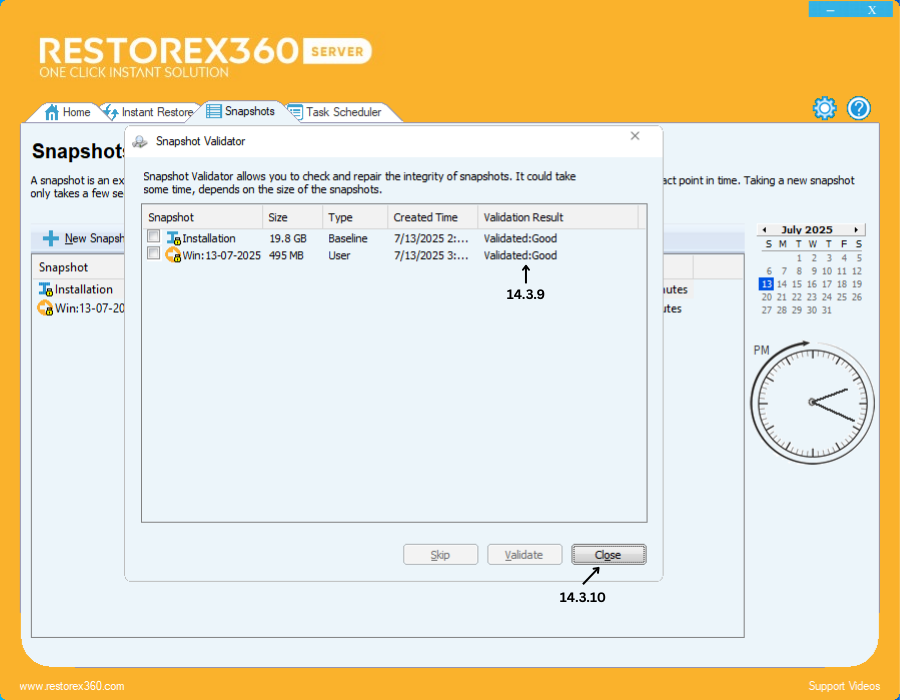Click the July 2025 calendar title

(x=806, y=230)
